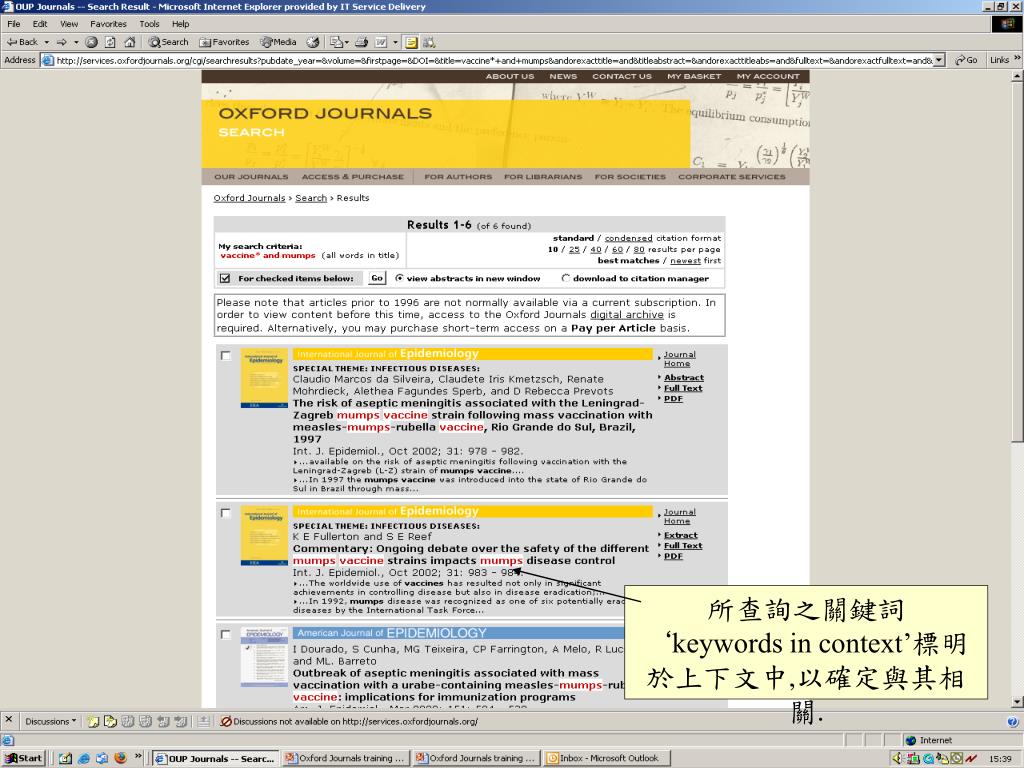
Task: Click the History icon
Action: (x=313, y=42)
